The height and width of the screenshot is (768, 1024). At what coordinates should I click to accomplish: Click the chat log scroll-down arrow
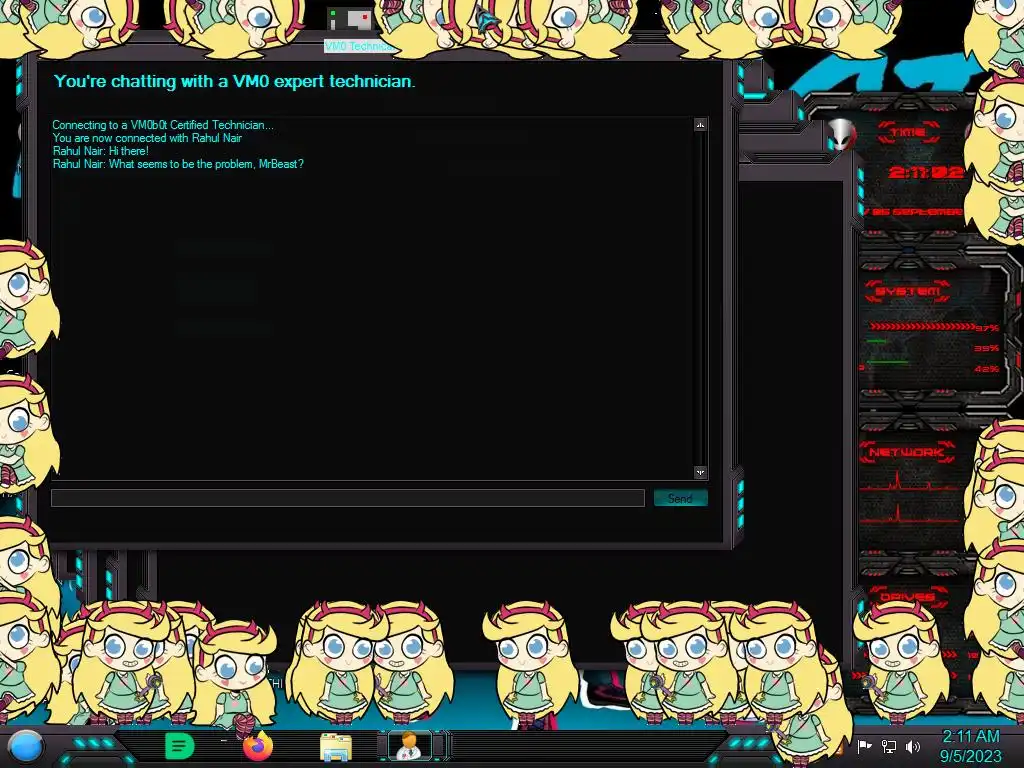[700, 472]
